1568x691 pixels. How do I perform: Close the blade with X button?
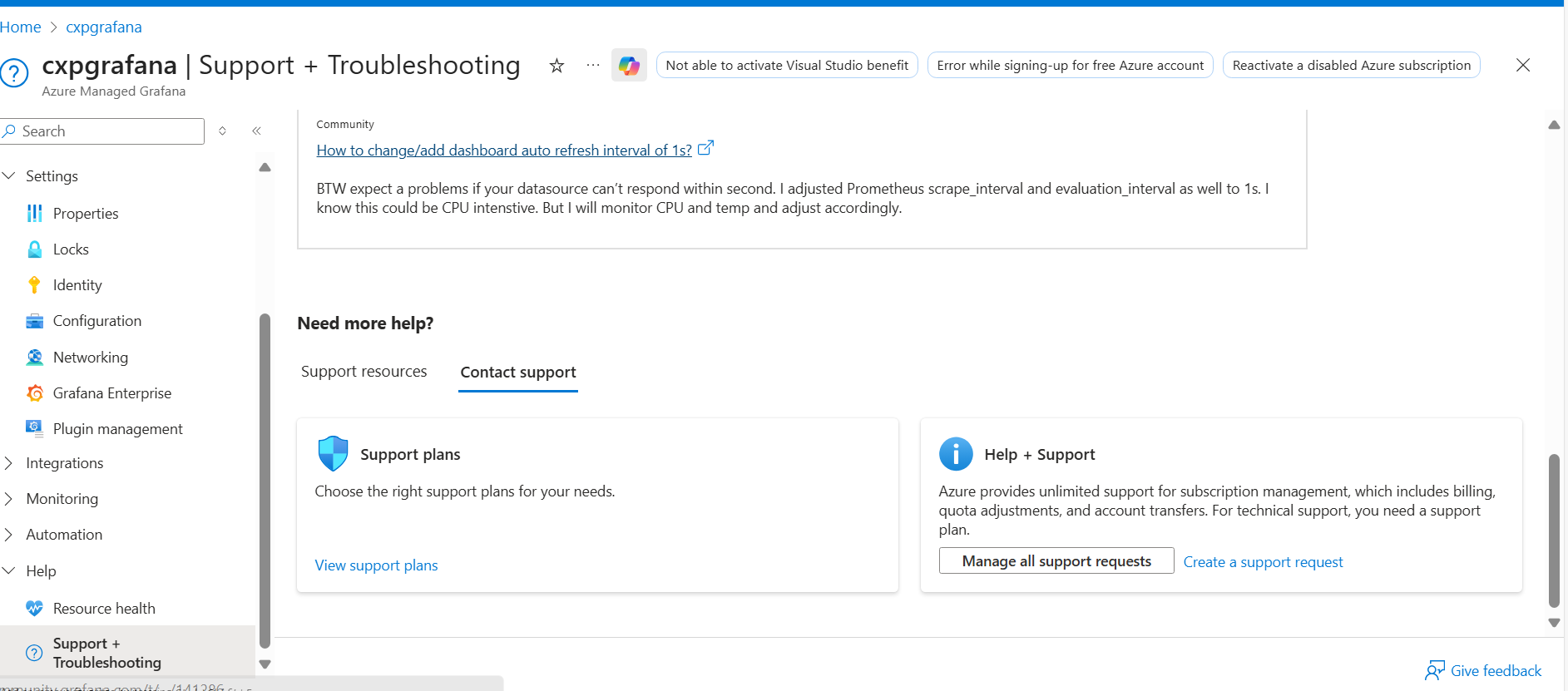(x=1523, y=65)
